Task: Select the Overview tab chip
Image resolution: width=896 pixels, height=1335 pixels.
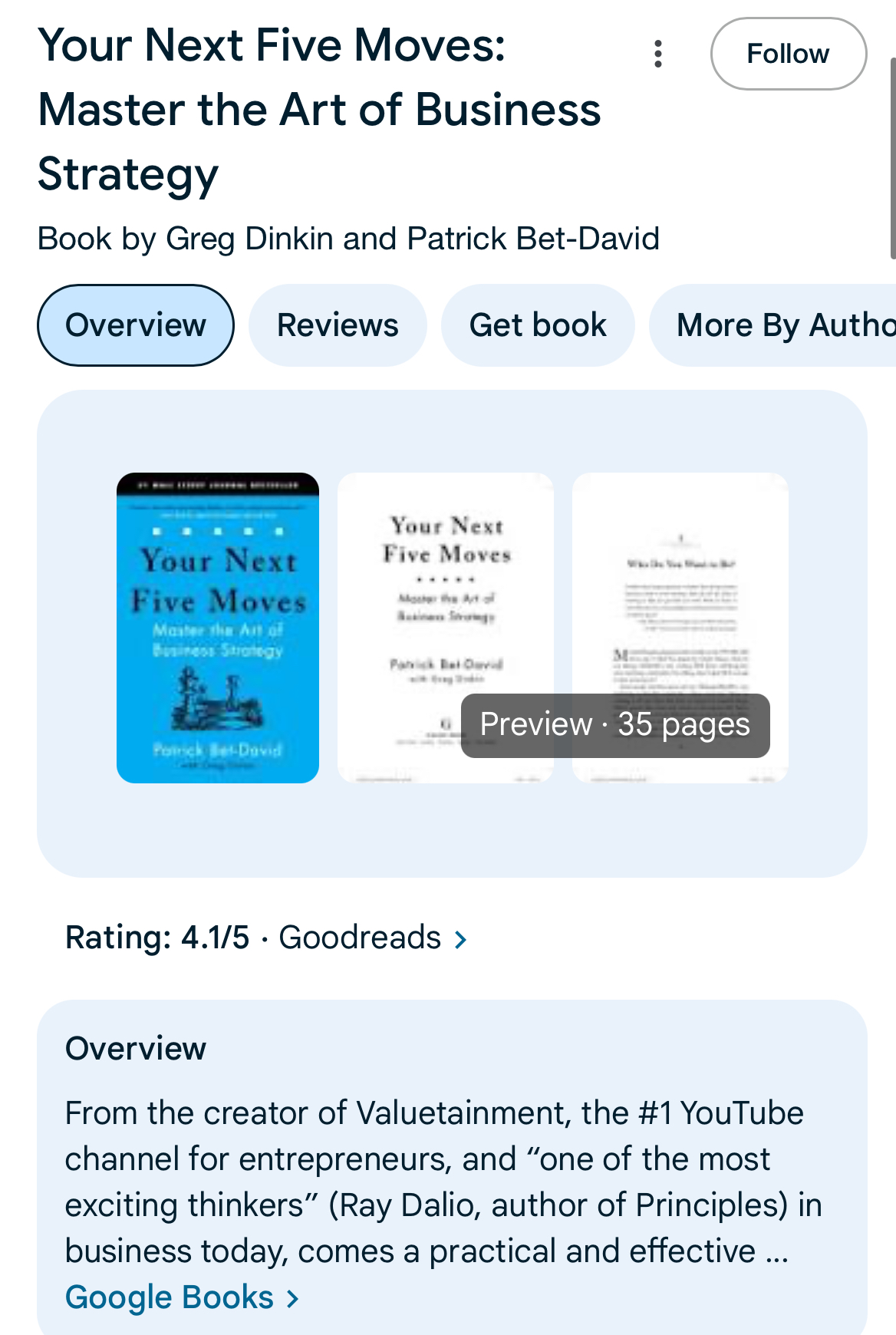Action: click(136, 325)
